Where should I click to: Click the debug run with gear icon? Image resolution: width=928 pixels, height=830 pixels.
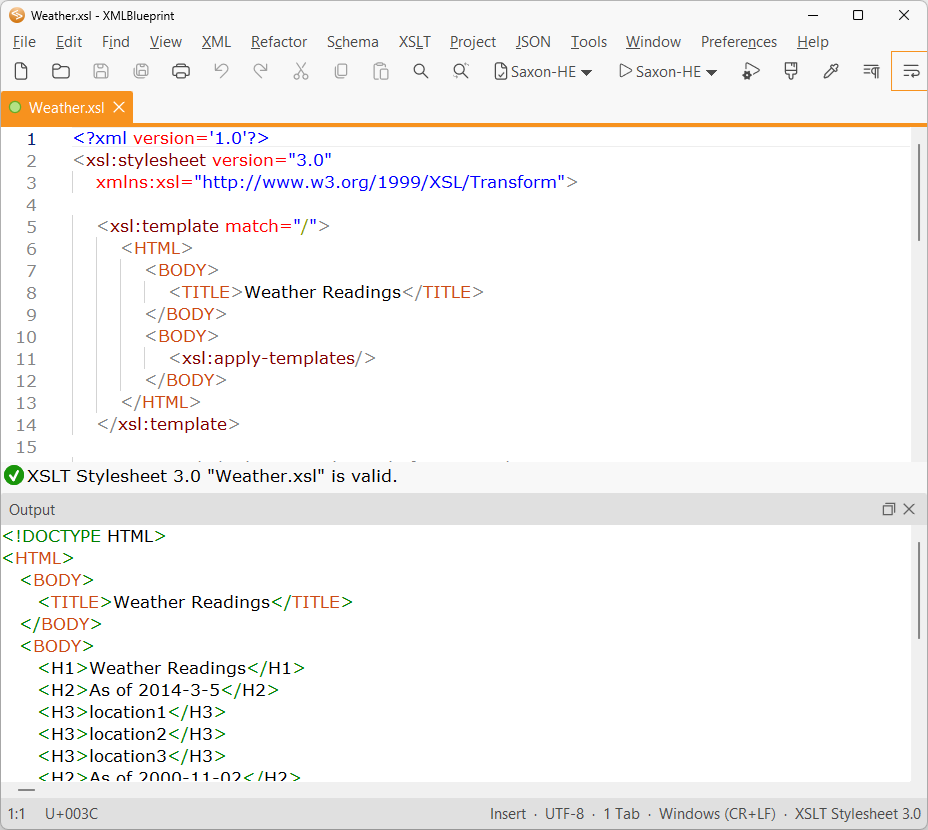pos(751,71)
